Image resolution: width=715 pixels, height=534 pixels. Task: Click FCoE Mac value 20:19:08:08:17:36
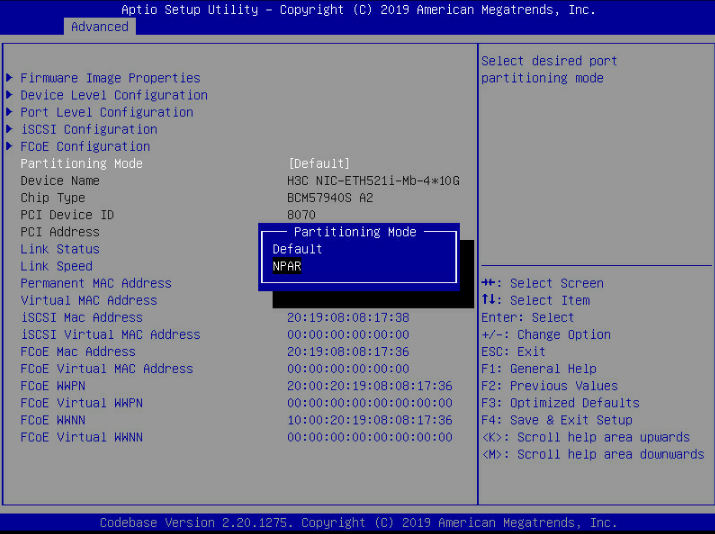(x=348, y=352)
